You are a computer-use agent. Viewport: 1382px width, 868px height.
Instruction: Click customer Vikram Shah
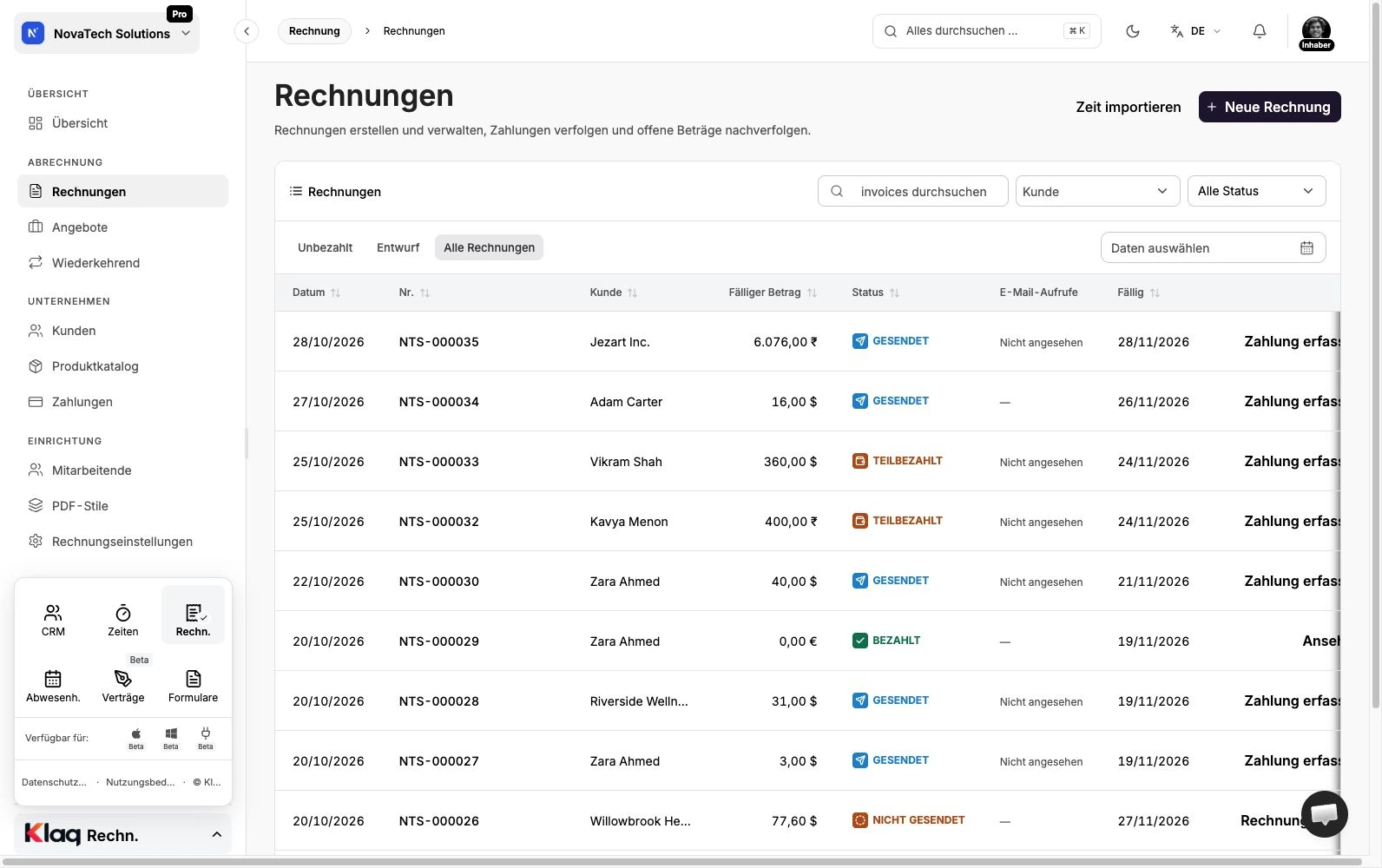tap(626, 462)
